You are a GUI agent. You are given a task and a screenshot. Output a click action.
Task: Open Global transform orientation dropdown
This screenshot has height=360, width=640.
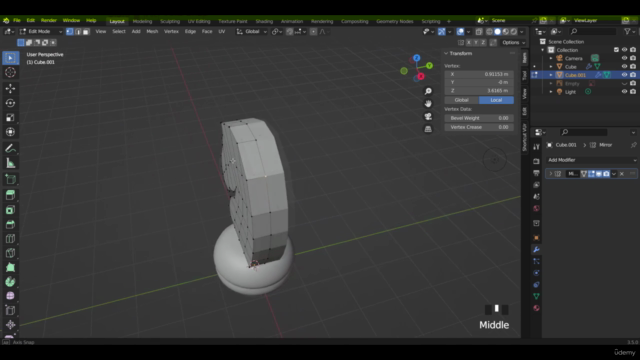(x=251, y=31)
